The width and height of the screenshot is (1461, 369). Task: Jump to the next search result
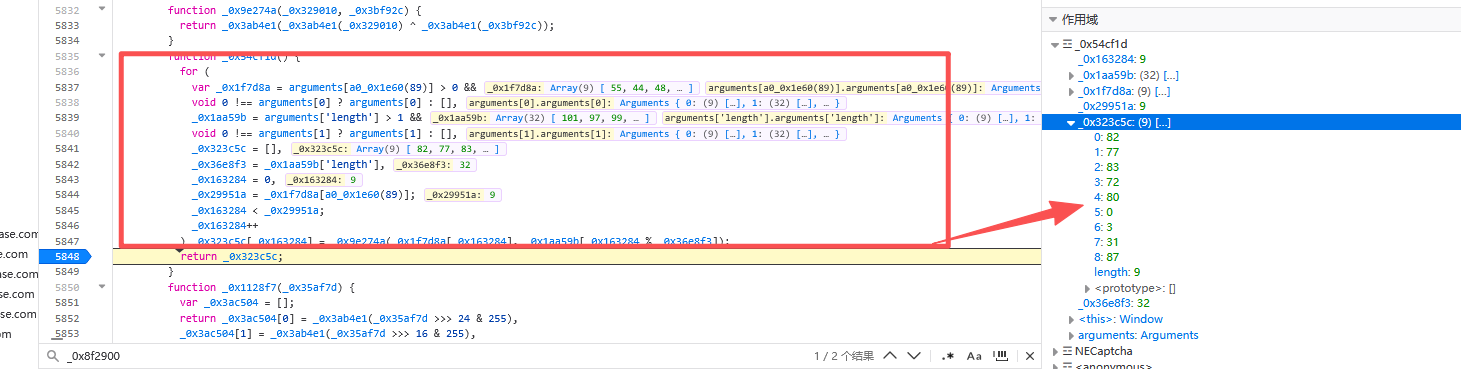[x=913, y=355]
